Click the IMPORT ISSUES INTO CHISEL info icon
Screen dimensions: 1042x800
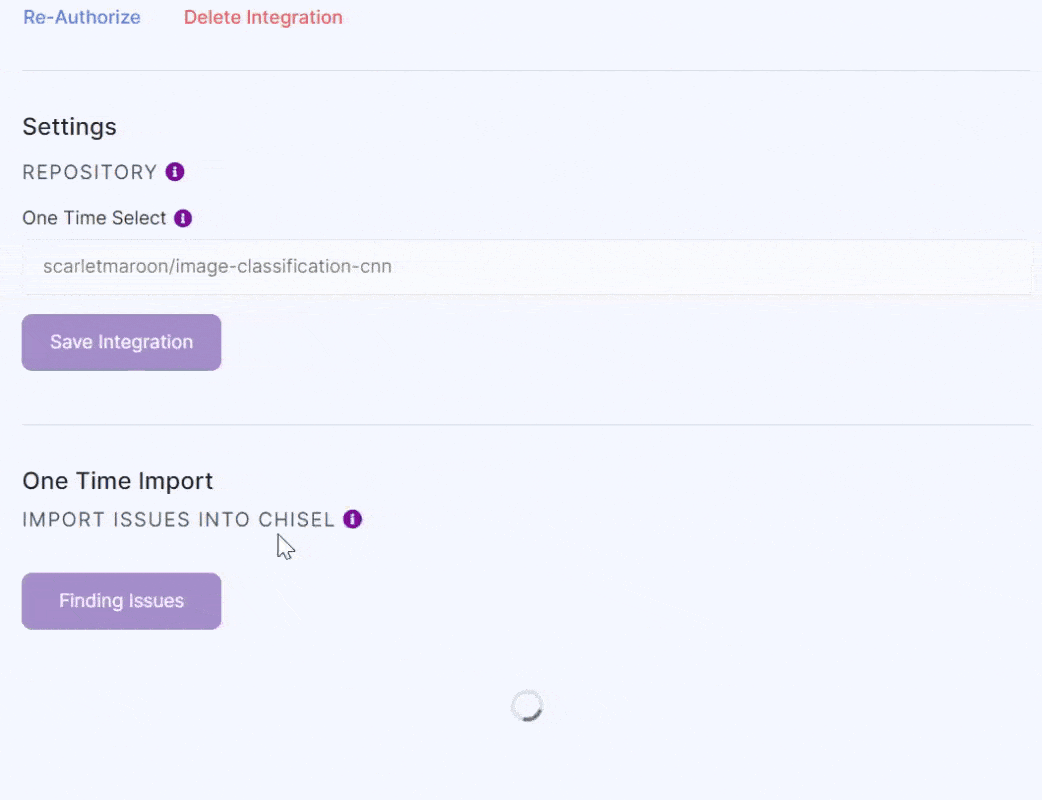coord(351,519)
